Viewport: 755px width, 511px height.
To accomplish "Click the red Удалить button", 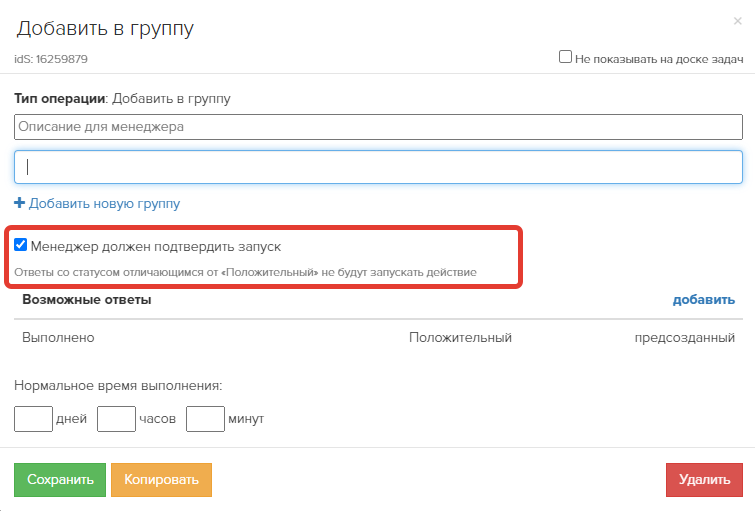I will 704,480.
